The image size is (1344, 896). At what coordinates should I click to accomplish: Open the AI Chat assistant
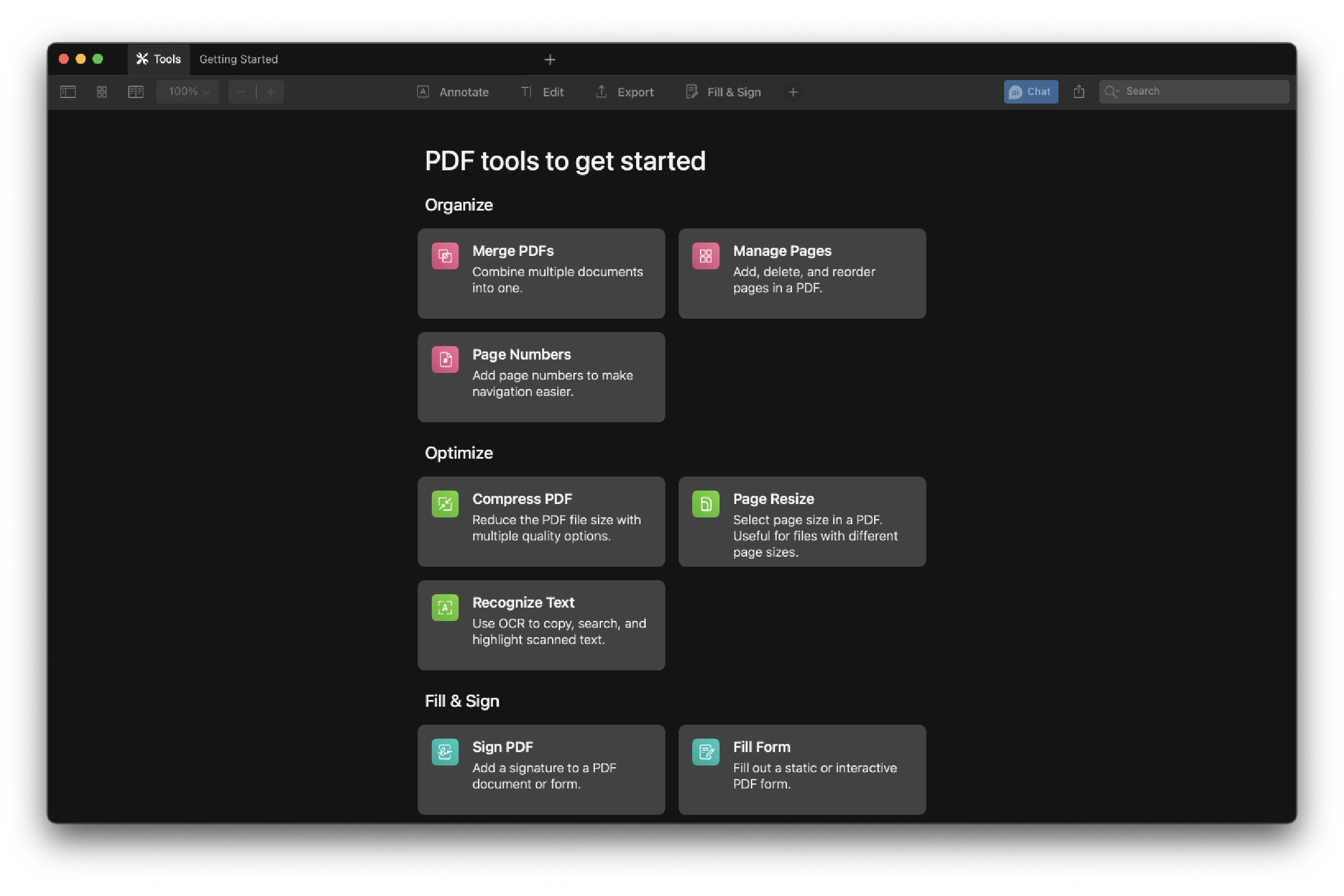coord(1030,91)
